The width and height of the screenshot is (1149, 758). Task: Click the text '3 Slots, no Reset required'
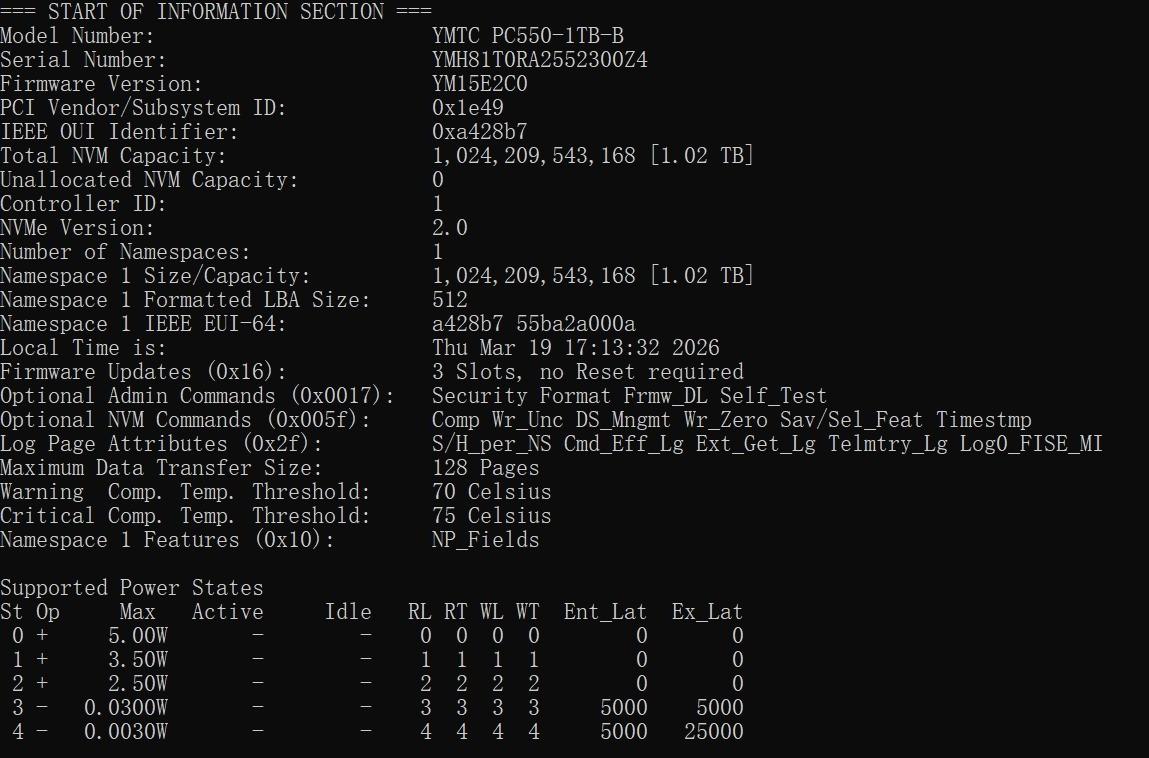pyautogui.click(x=588, y=372)
